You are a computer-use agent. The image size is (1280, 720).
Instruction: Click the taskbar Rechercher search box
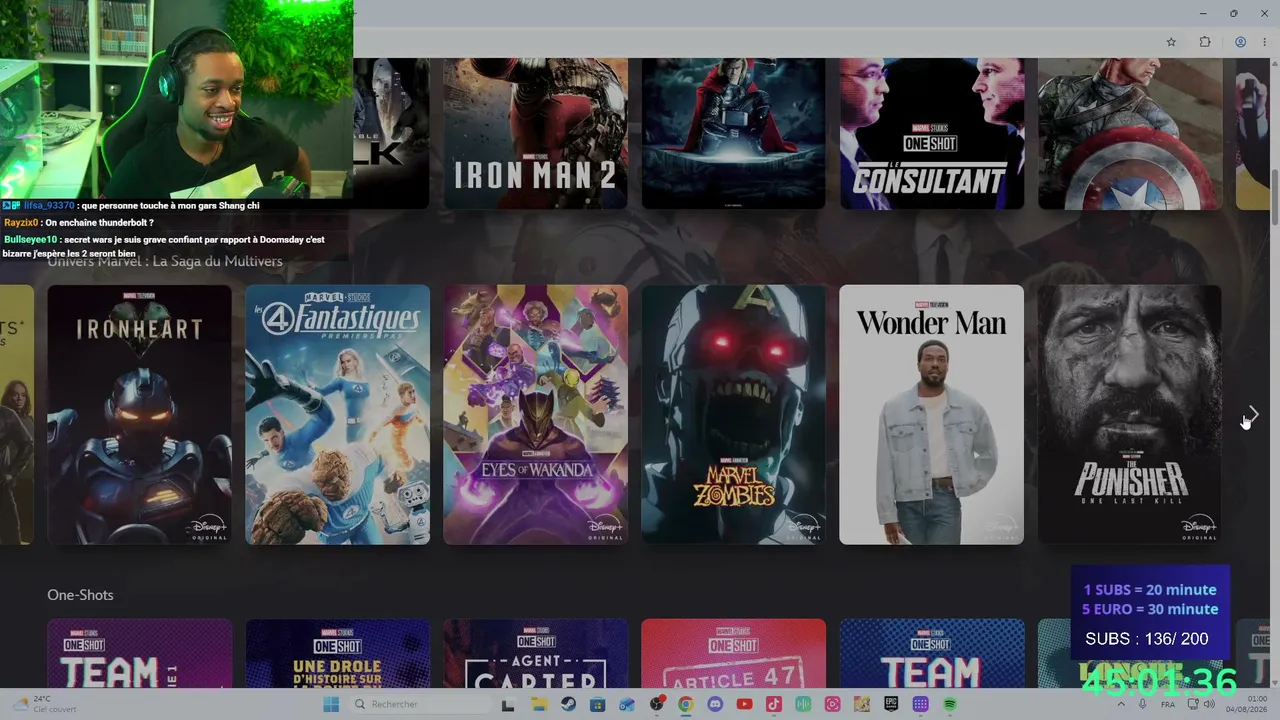click(420, 704)
